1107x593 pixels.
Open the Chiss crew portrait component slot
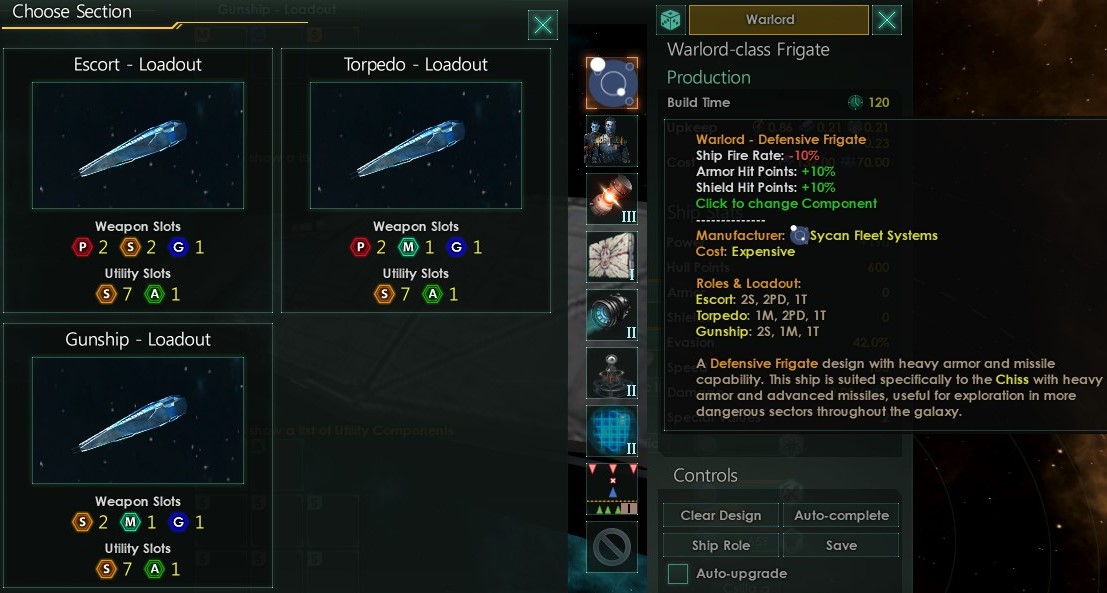611,141
